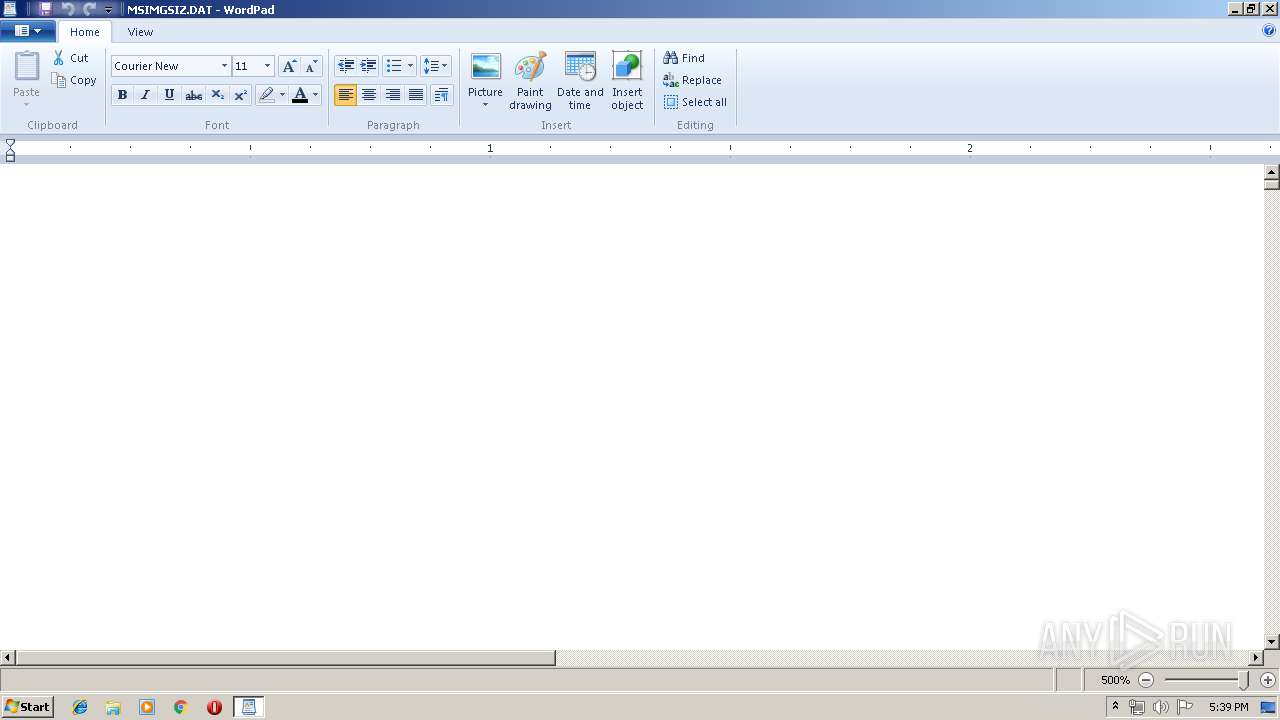Undo the last action

click(x=68, y=9)
